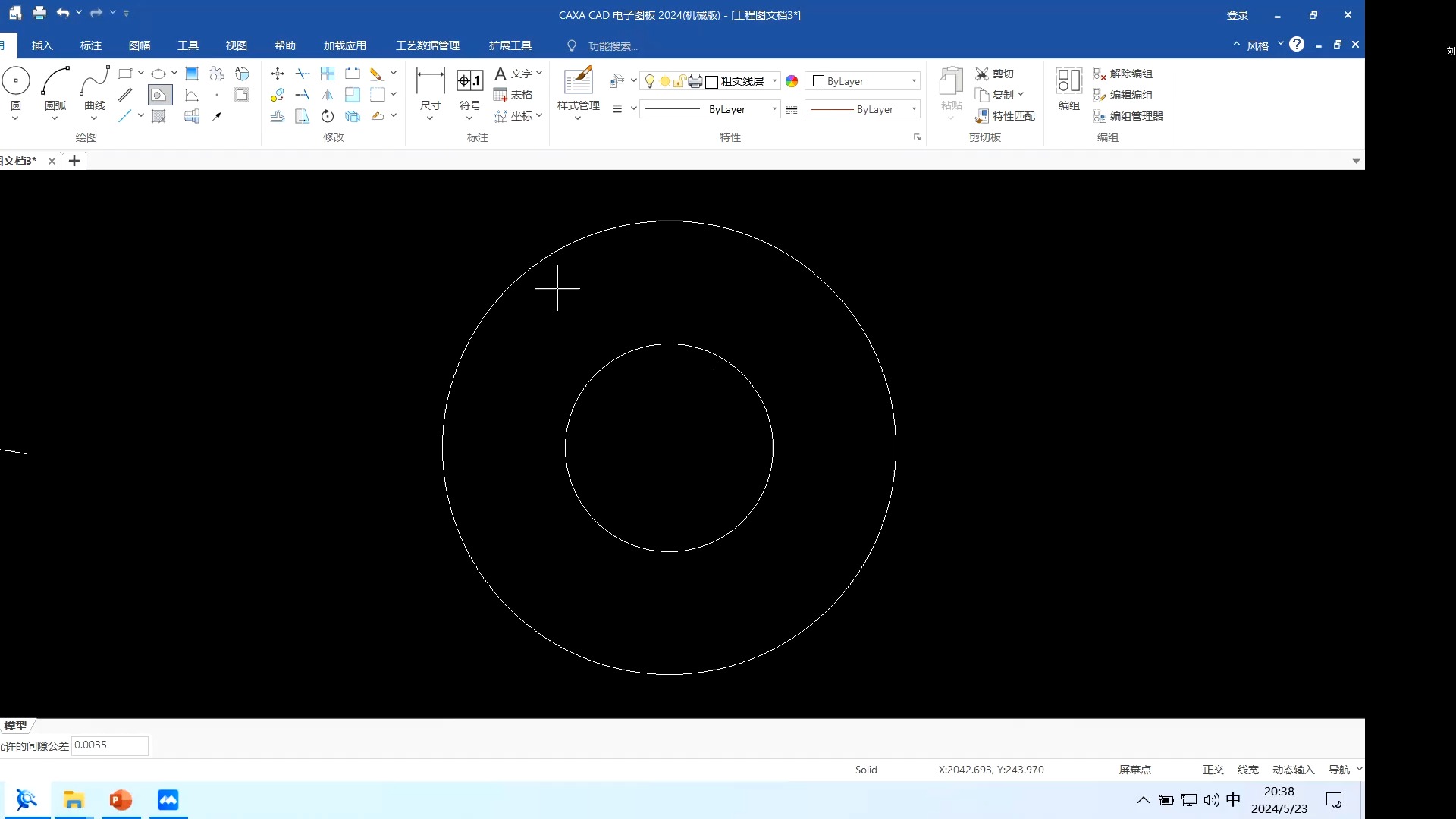
Task: Open the 导航 navigation dropdown in status bar
Action: [1359, 769]
